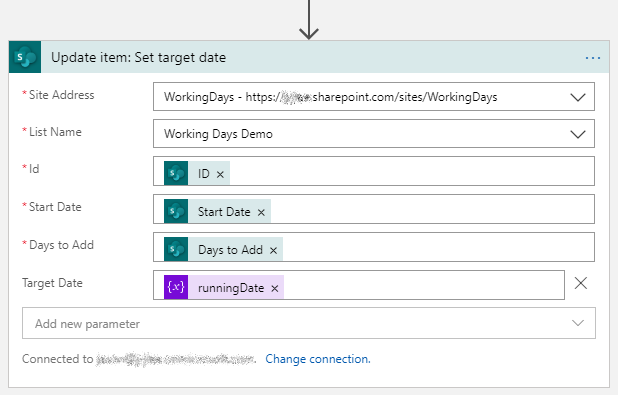The width and height of the screenshot is (618, 395).
Task: Click the SharePoint icon on the ID token
Action: (176, 173)
